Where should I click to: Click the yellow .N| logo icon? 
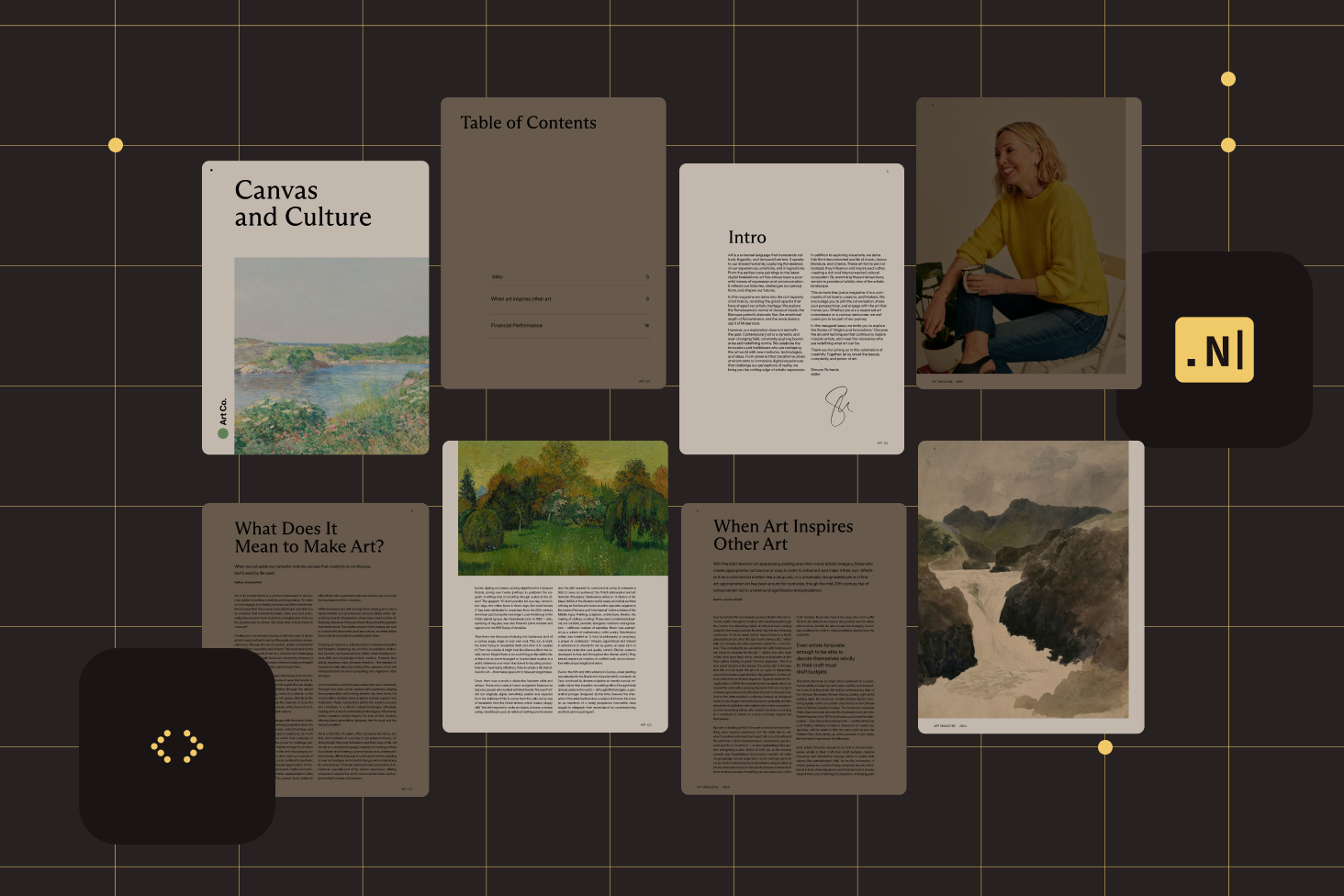[1214, 350]
